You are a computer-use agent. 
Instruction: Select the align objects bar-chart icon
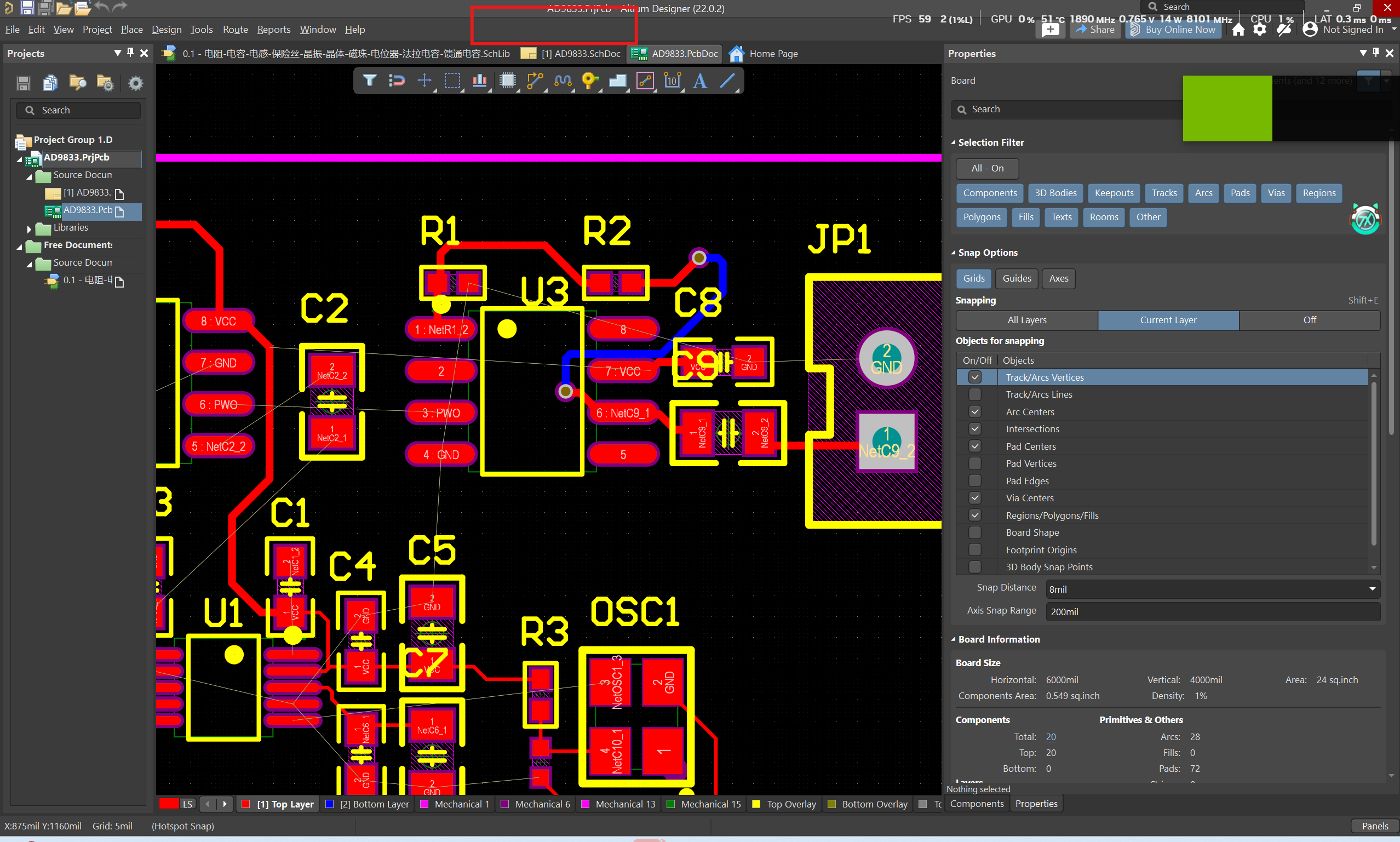point(479,81)
